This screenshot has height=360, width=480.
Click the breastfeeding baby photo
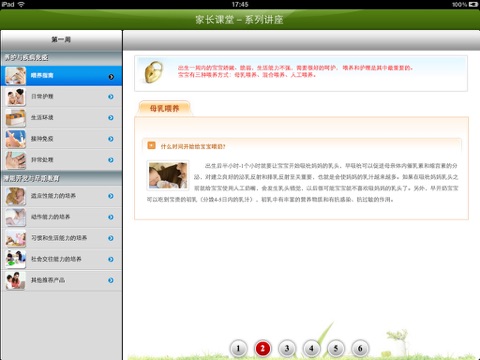click(168, 175)
